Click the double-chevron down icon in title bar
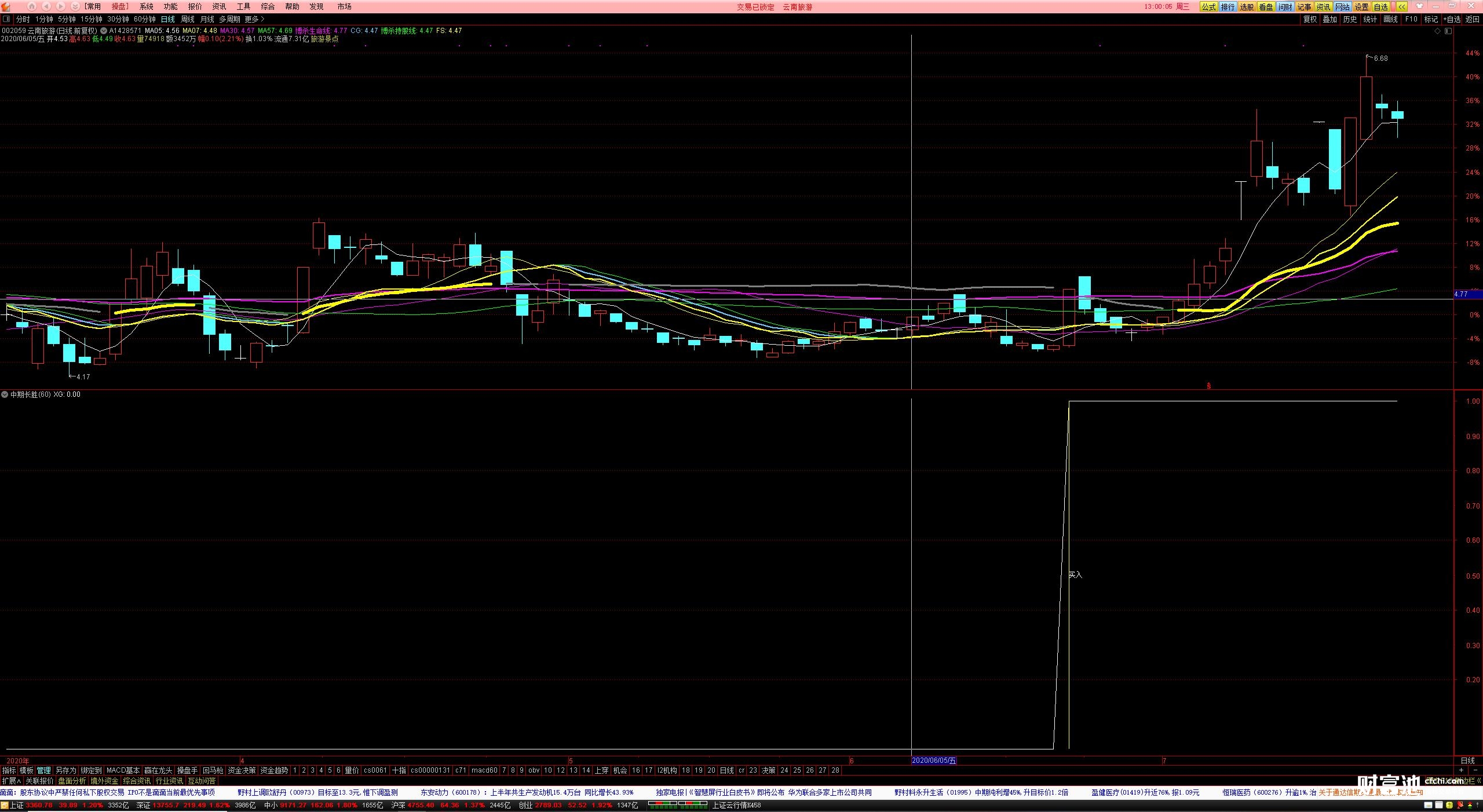Viewport: 1483px width, 812px height. coord(75,6)
